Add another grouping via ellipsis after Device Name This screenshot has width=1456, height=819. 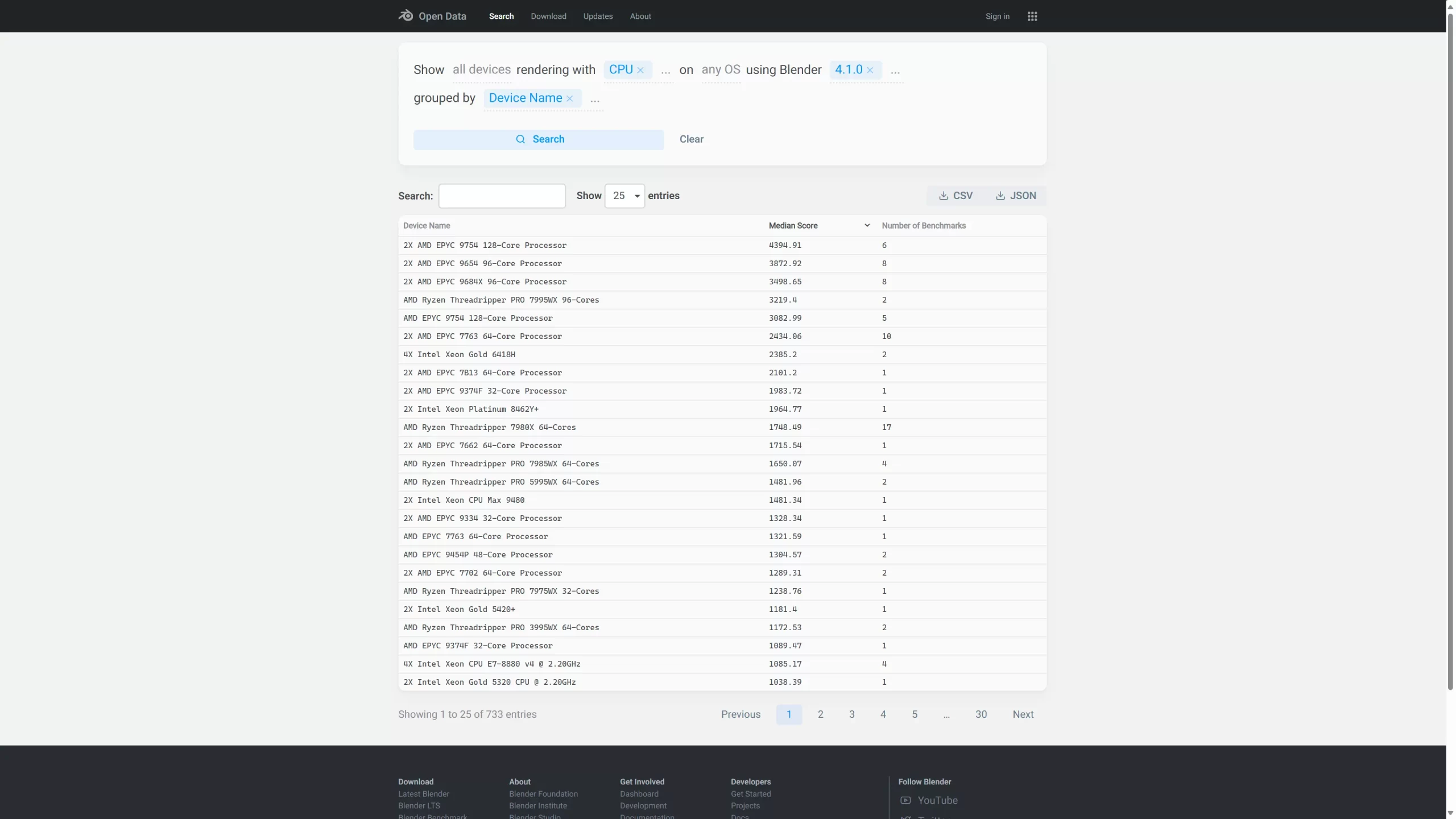[594, 100]
